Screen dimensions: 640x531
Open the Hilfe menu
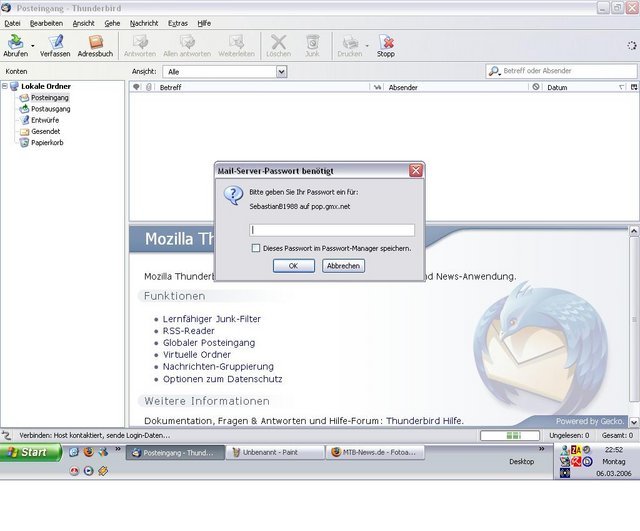click(204, 23)
